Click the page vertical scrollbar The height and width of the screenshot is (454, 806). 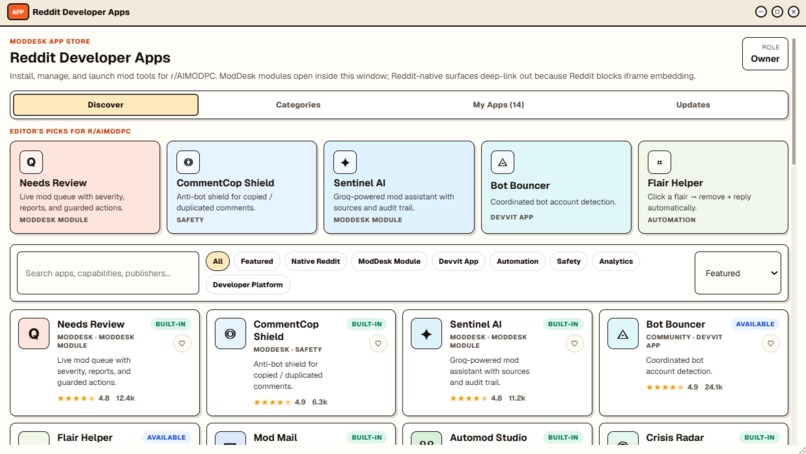pos(794,103)
